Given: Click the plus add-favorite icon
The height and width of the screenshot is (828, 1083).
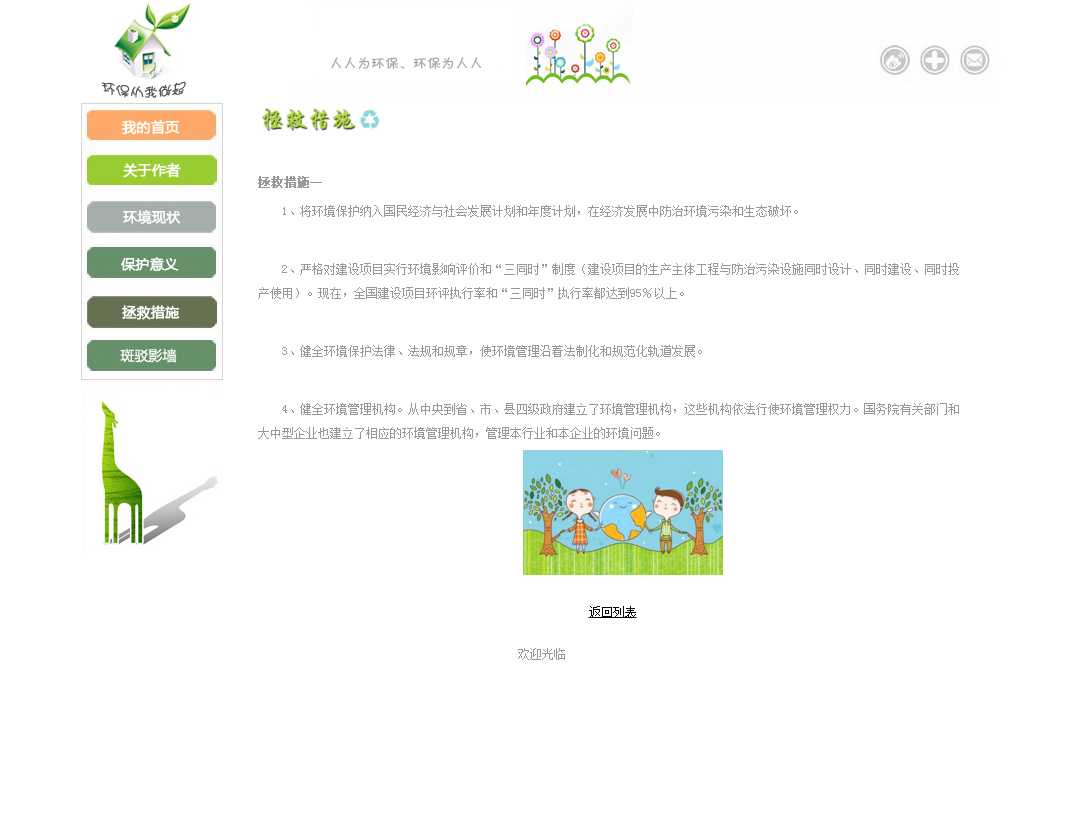Looking at the screenshot, I should (934, 61).
